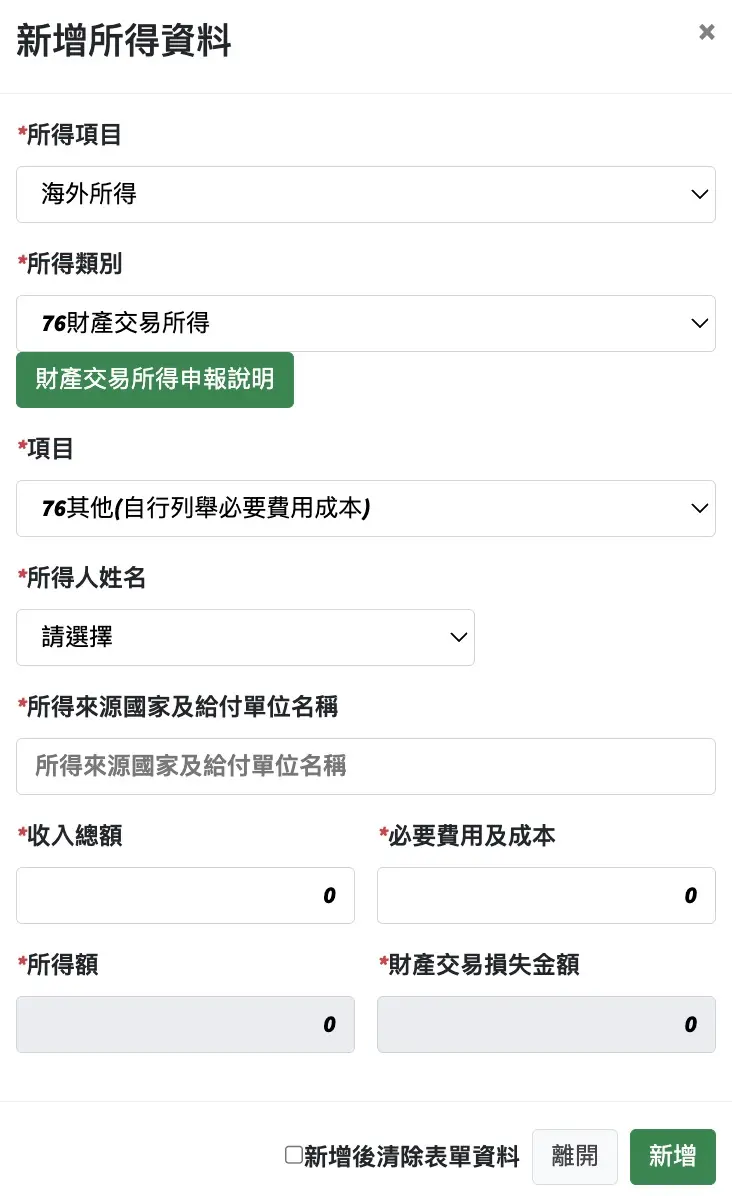Open the 所得項目 dropdown showing 海外所得
The width and height of the screenshot is (732, 1196).
pos(365,194)
